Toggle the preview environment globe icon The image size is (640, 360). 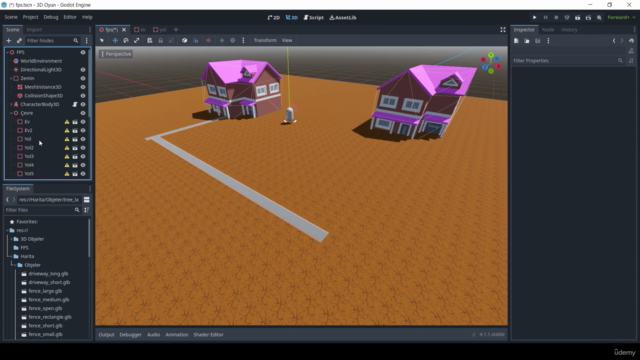(x=233, y=40)
